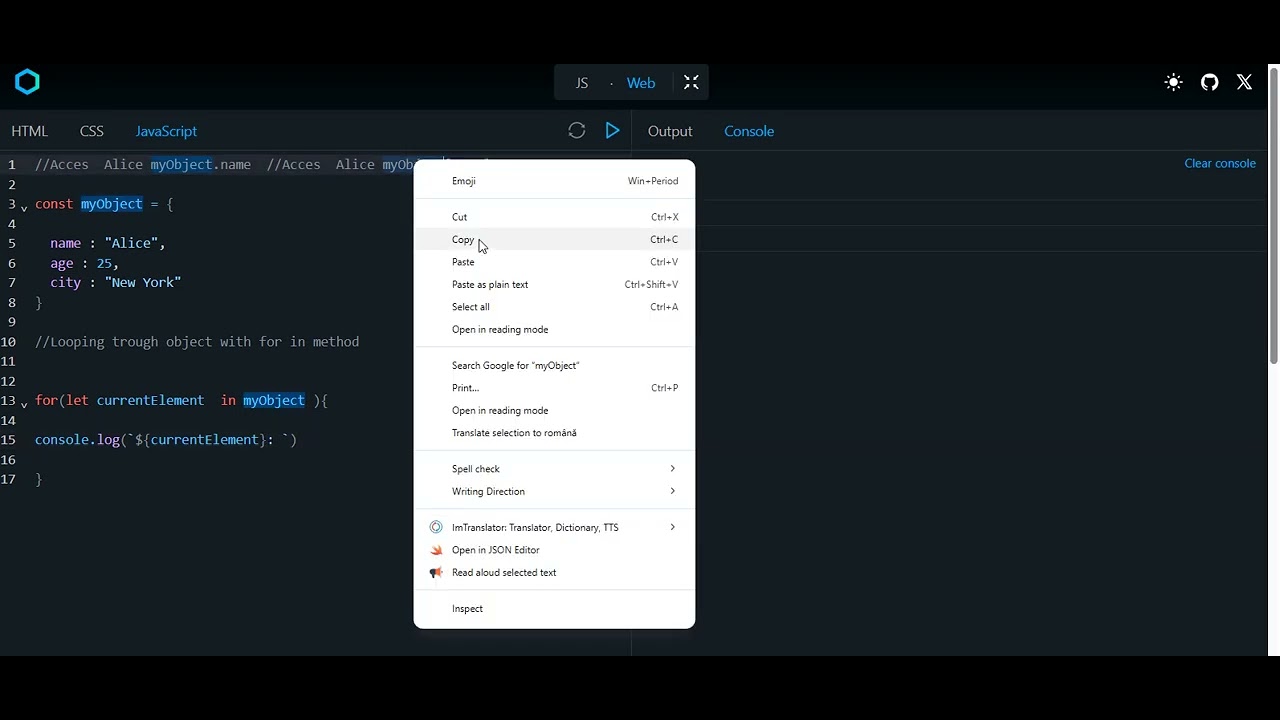
Task: Expand the Writing Direction submenu
Action: [x=554, y=492]
